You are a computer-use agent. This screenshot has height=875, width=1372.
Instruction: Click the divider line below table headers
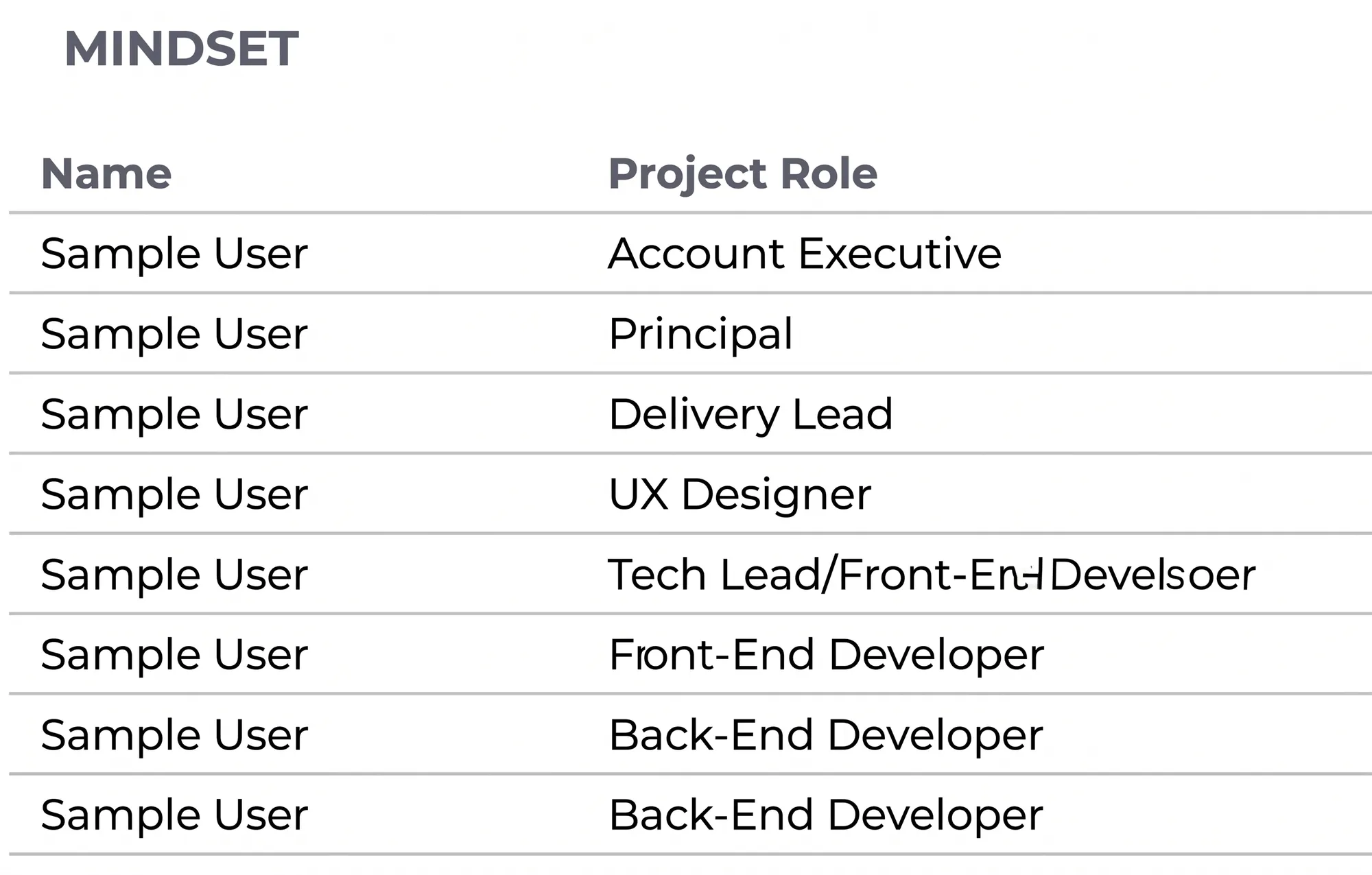click(690, 213)
